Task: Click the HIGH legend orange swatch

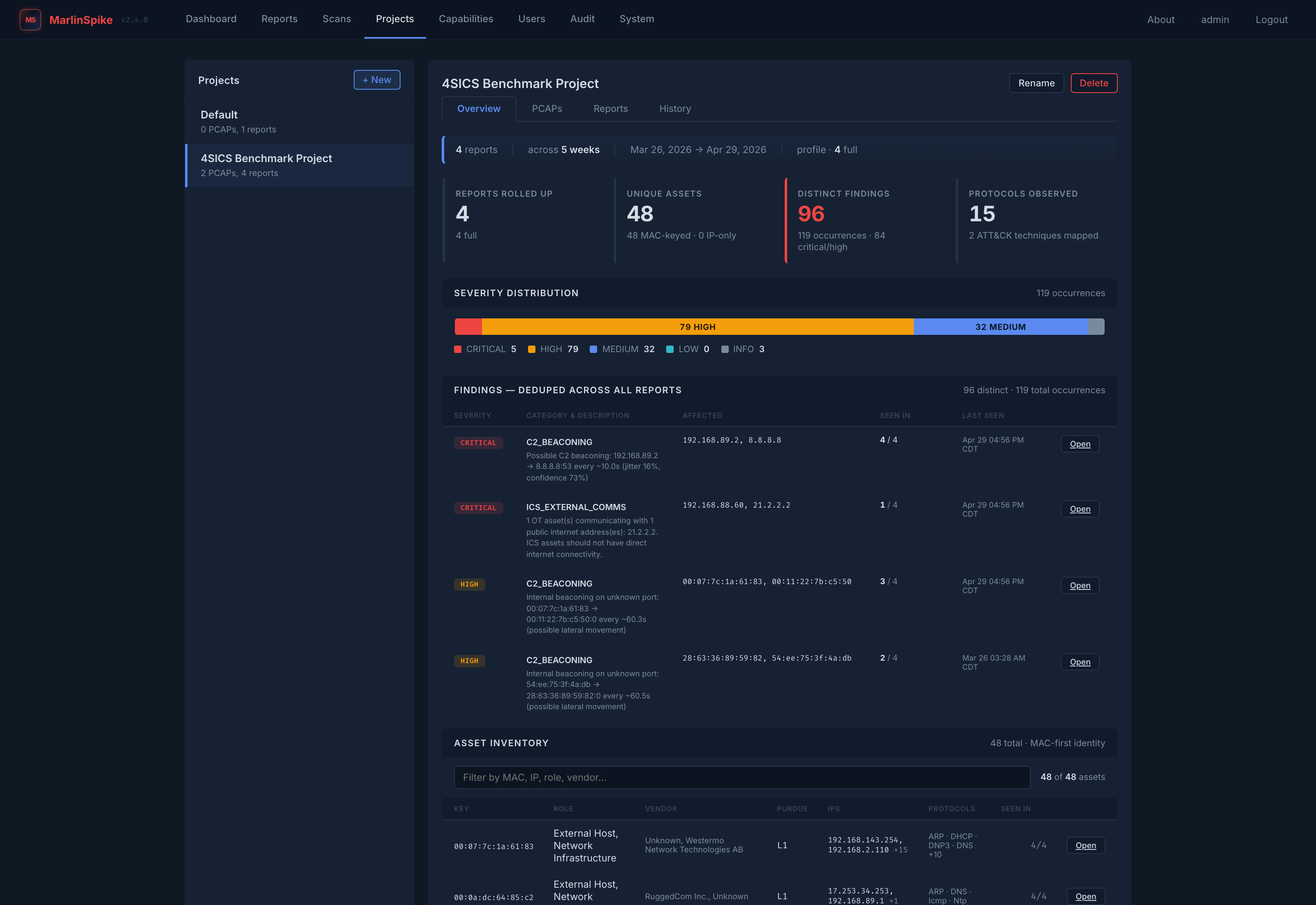Action: click(x=531, y=349)
